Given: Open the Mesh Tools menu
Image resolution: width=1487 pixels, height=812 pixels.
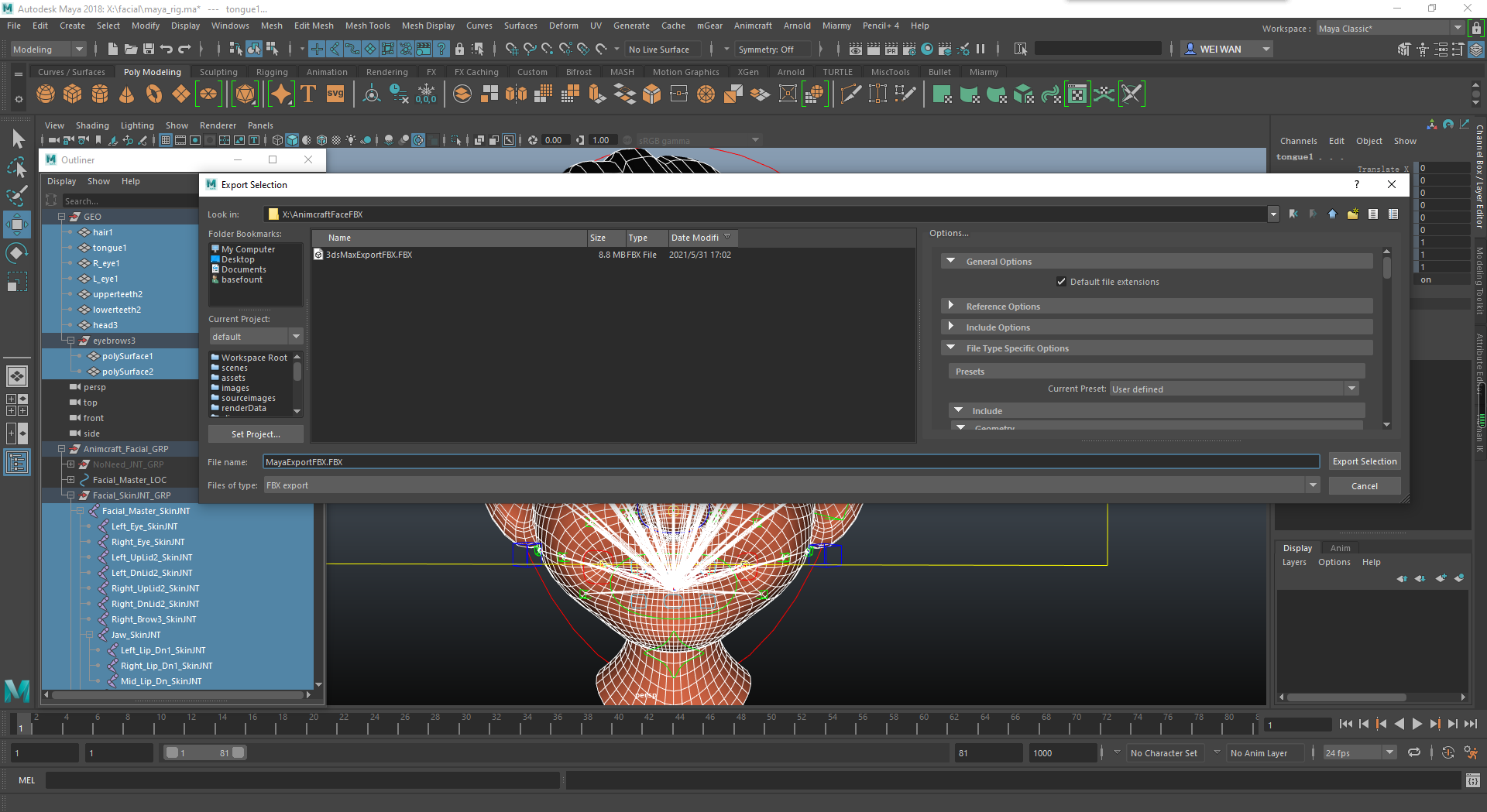Looking at the screenshot, I should point(367,26).
